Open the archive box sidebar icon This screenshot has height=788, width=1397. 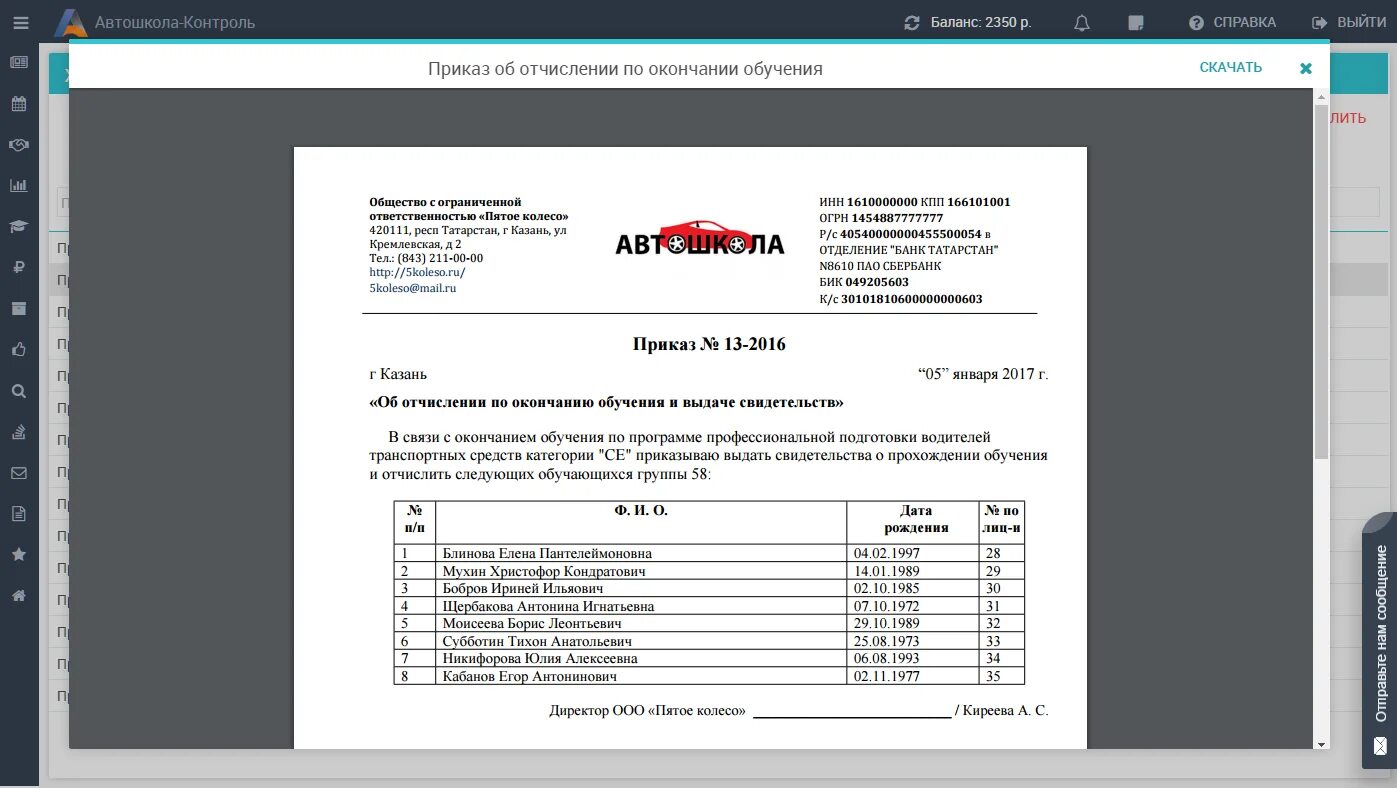click(19, 308)
